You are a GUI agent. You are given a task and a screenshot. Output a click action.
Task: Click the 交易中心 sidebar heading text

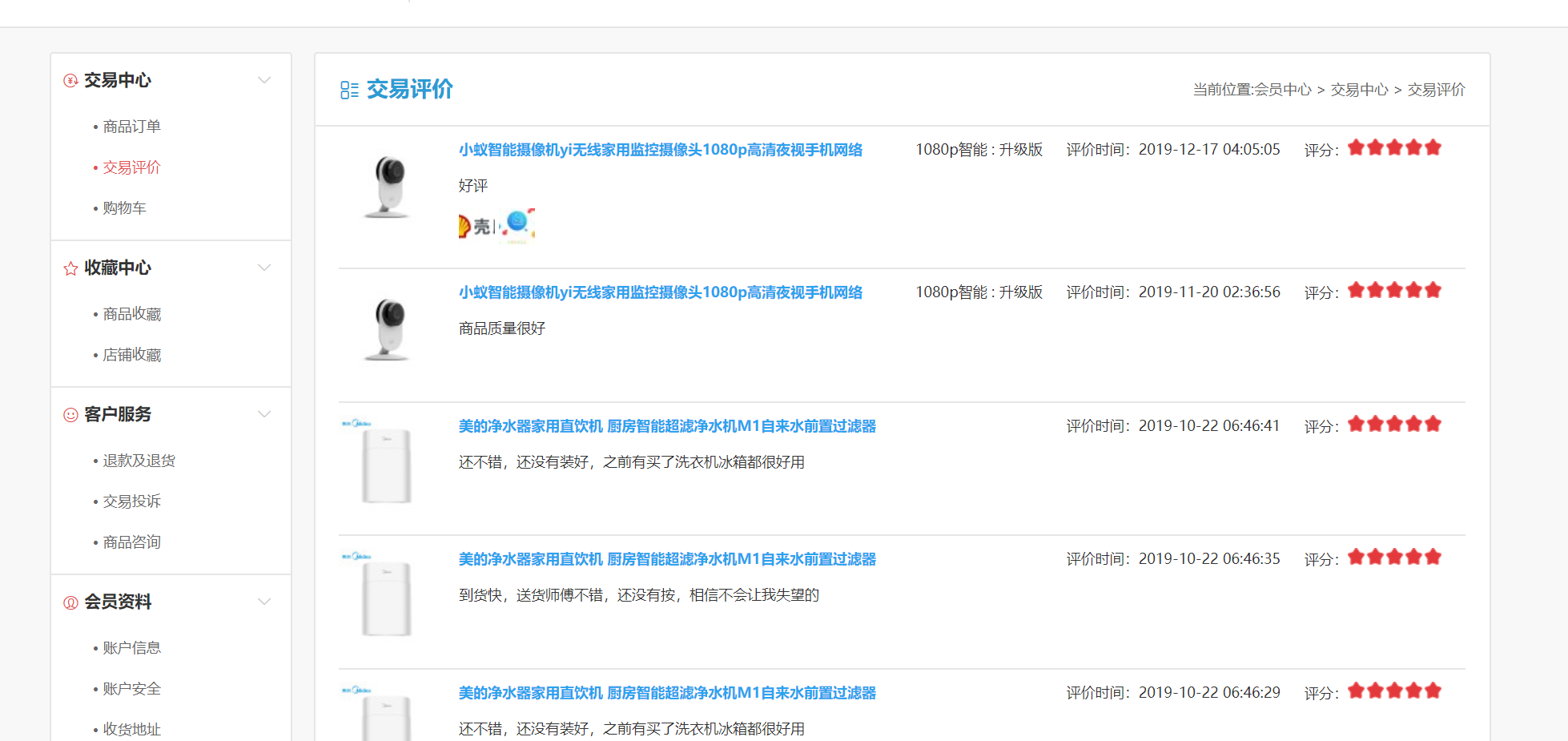(118, 80)
